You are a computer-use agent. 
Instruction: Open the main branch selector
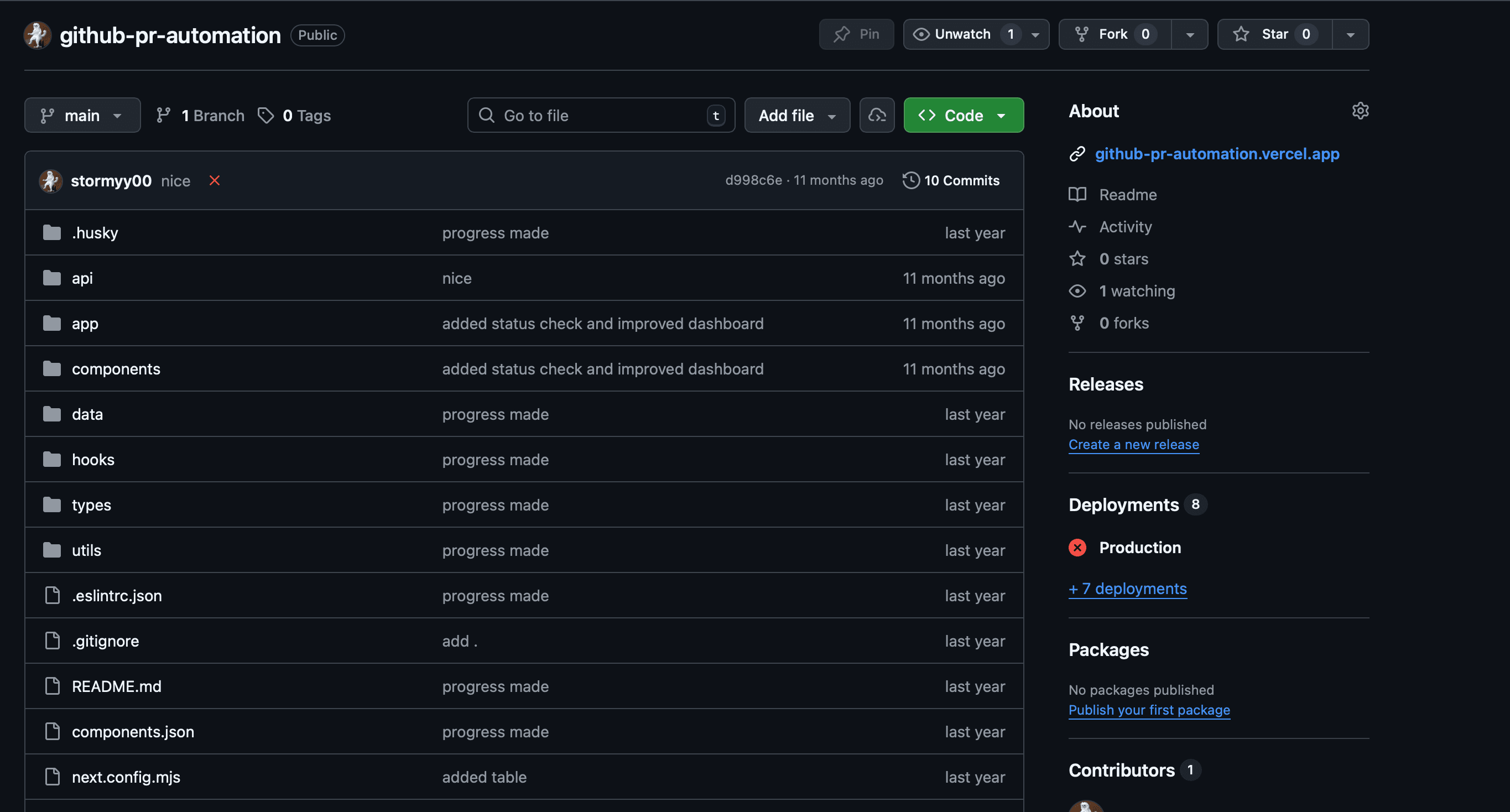82,115
